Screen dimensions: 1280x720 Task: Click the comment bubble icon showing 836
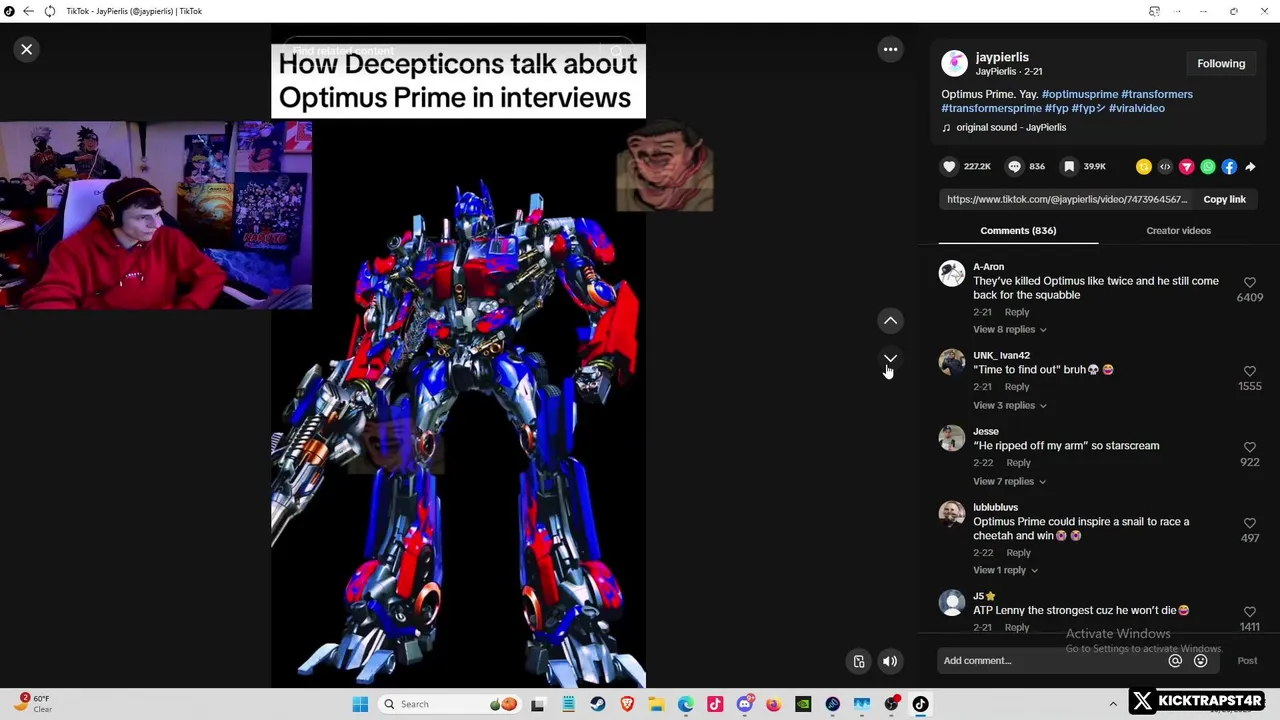coord(1014,167)
